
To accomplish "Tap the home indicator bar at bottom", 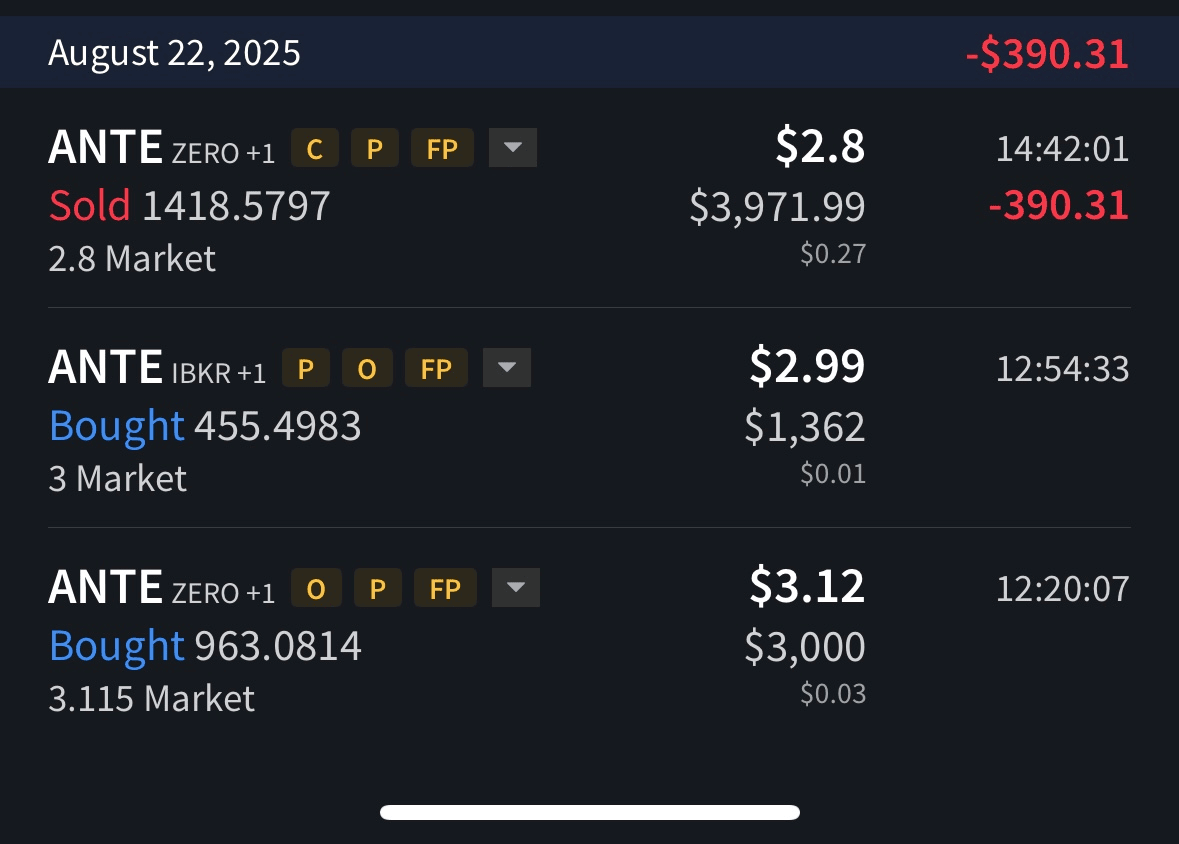I will pos(589,812).
